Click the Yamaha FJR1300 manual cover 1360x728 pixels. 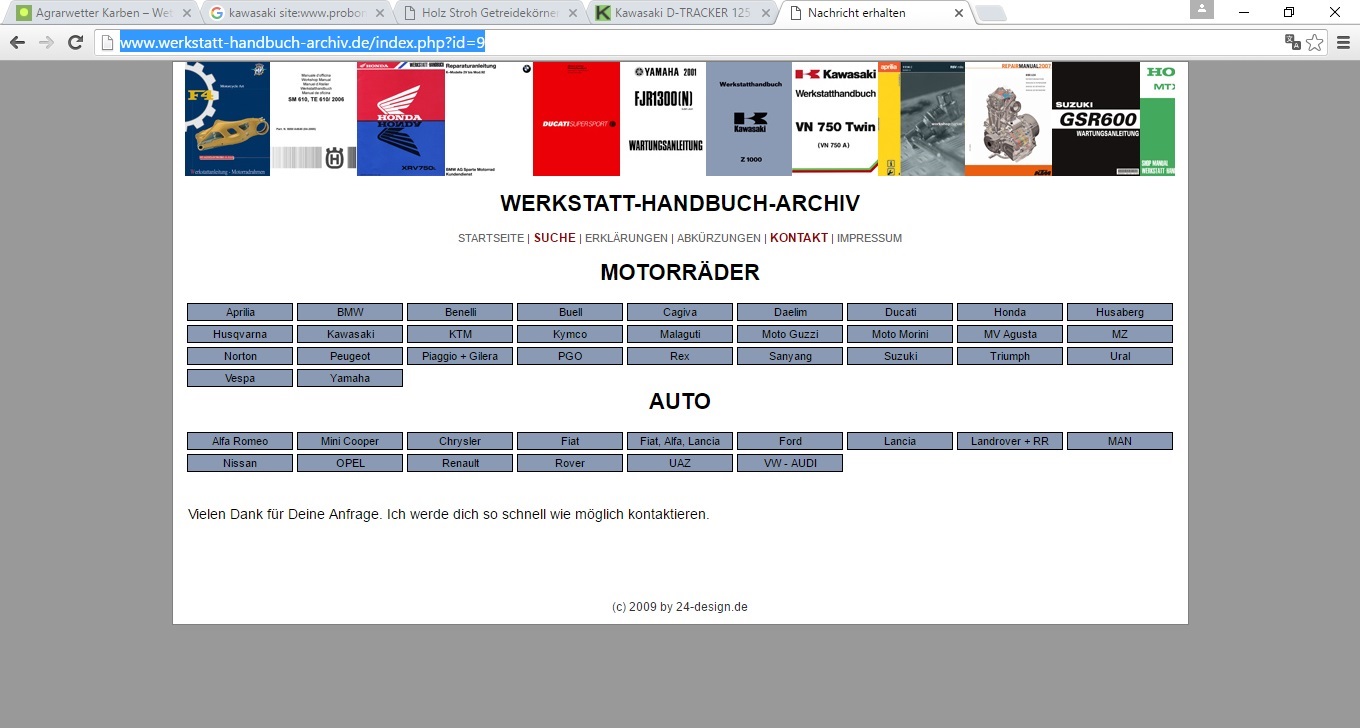click(x=663, y=119)
